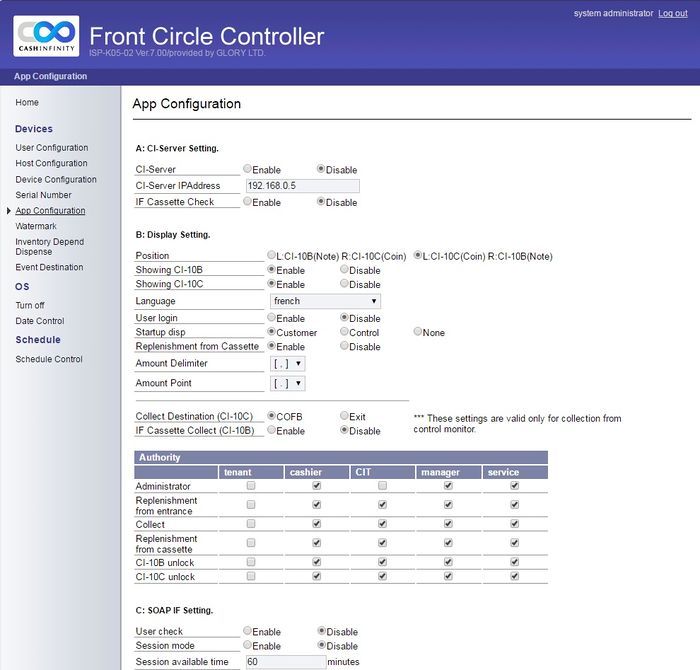Open the Amount Point dropdown

click(x=288, y=383)
